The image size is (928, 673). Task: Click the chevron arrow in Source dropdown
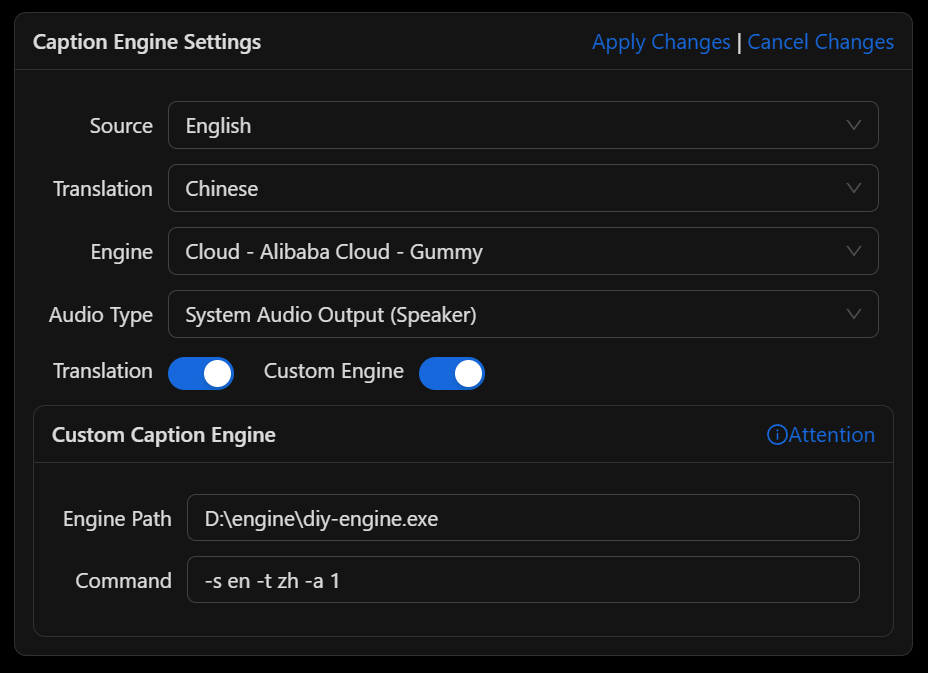click(854, 125)
